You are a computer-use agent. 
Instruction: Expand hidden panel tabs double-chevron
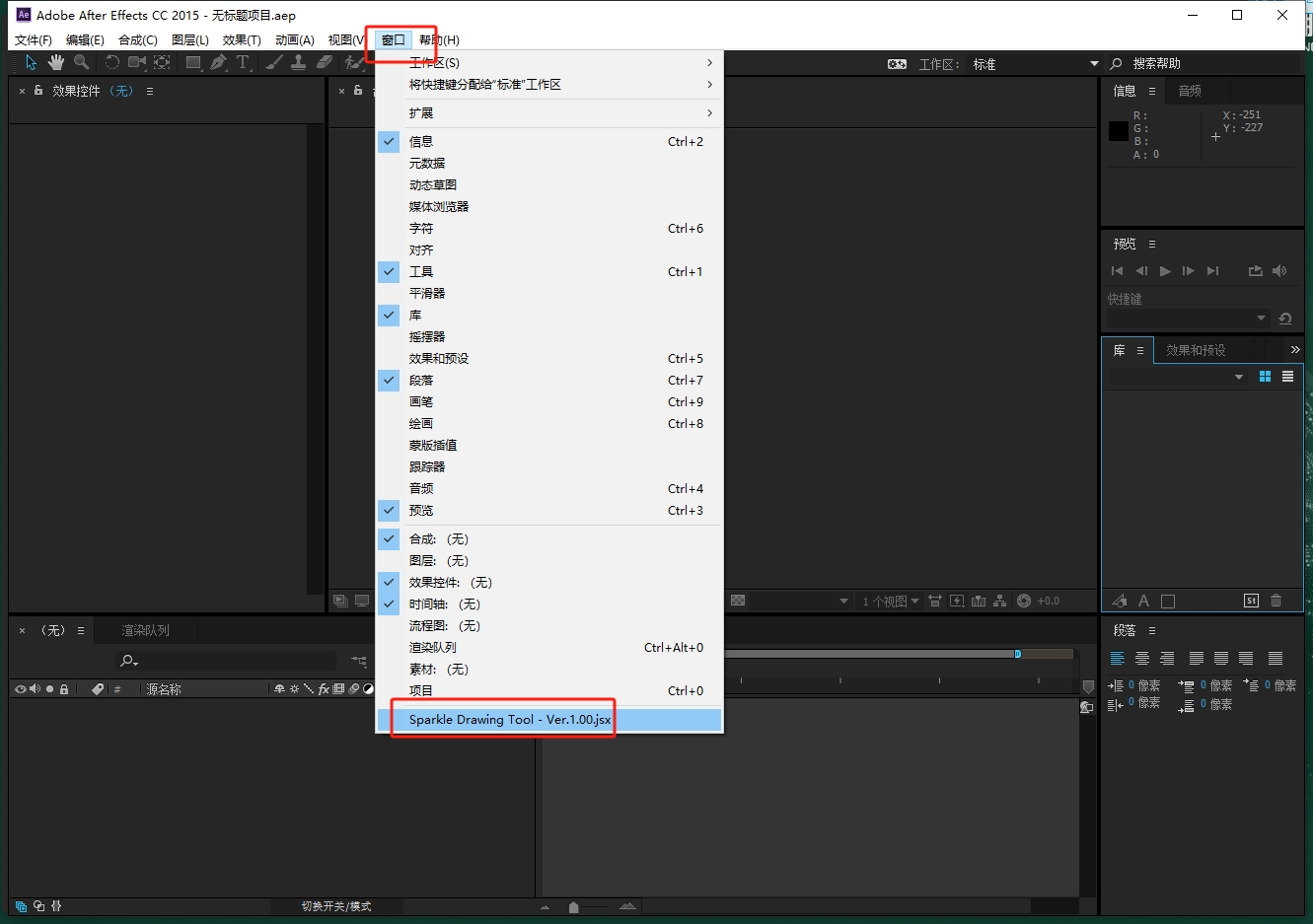click(x=1295, y=350)
